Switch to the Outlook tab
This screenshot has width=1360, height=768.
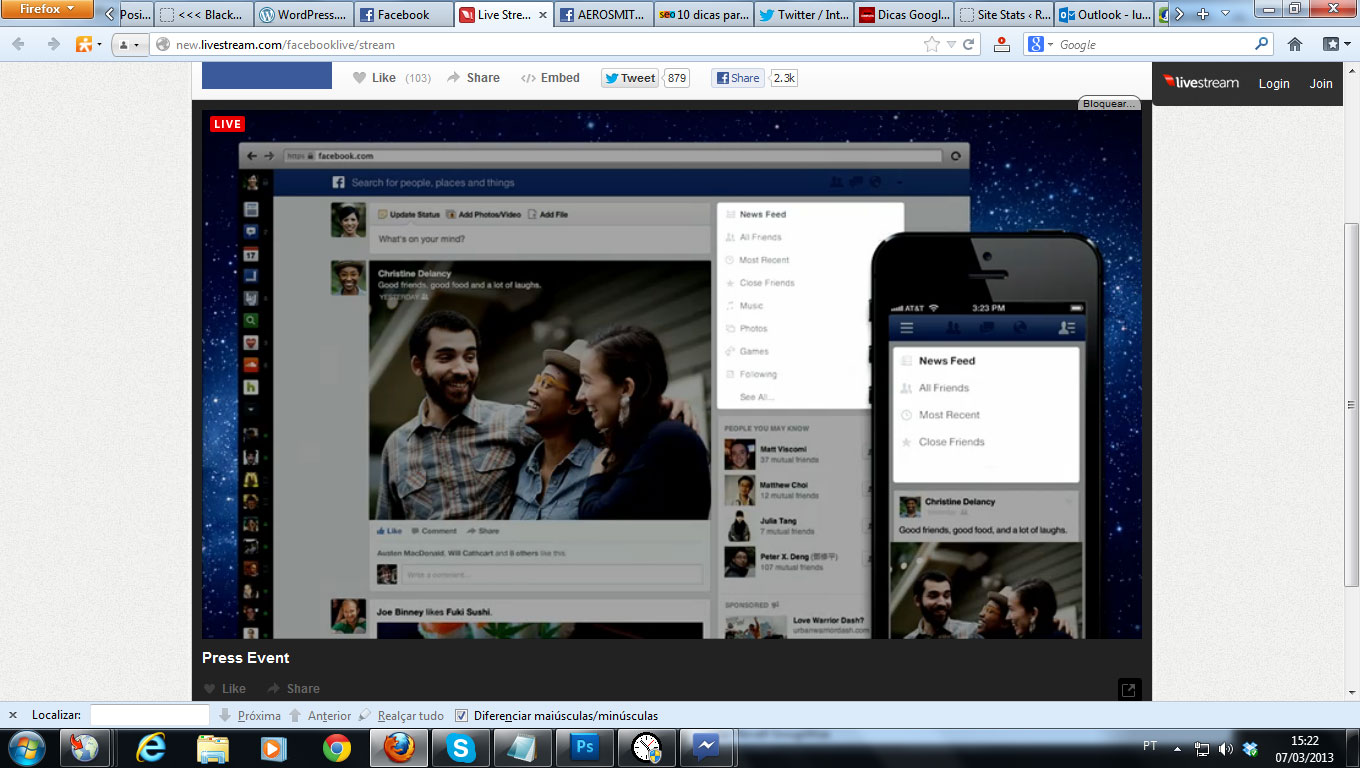click(x=1104, y=15)
